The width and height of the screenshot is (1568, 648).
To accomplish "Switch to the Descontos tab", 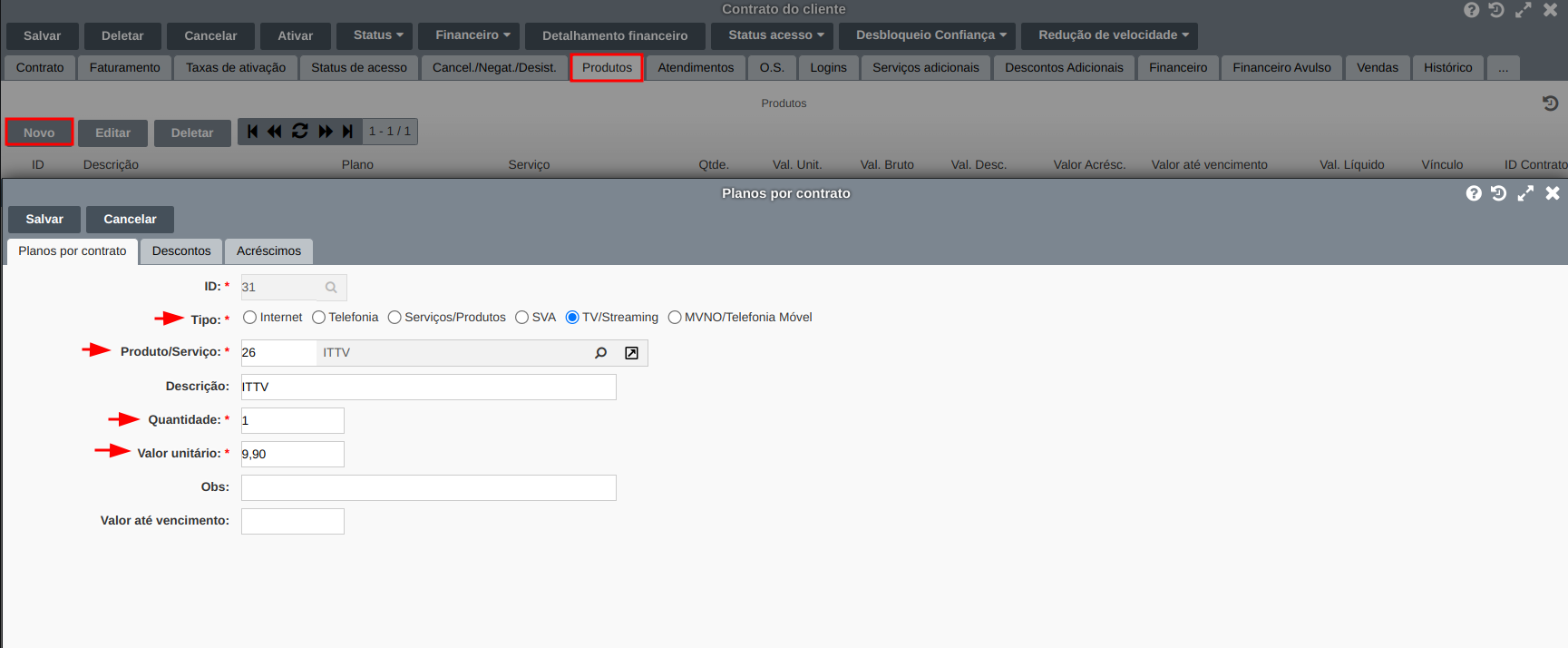I will 181,251.
